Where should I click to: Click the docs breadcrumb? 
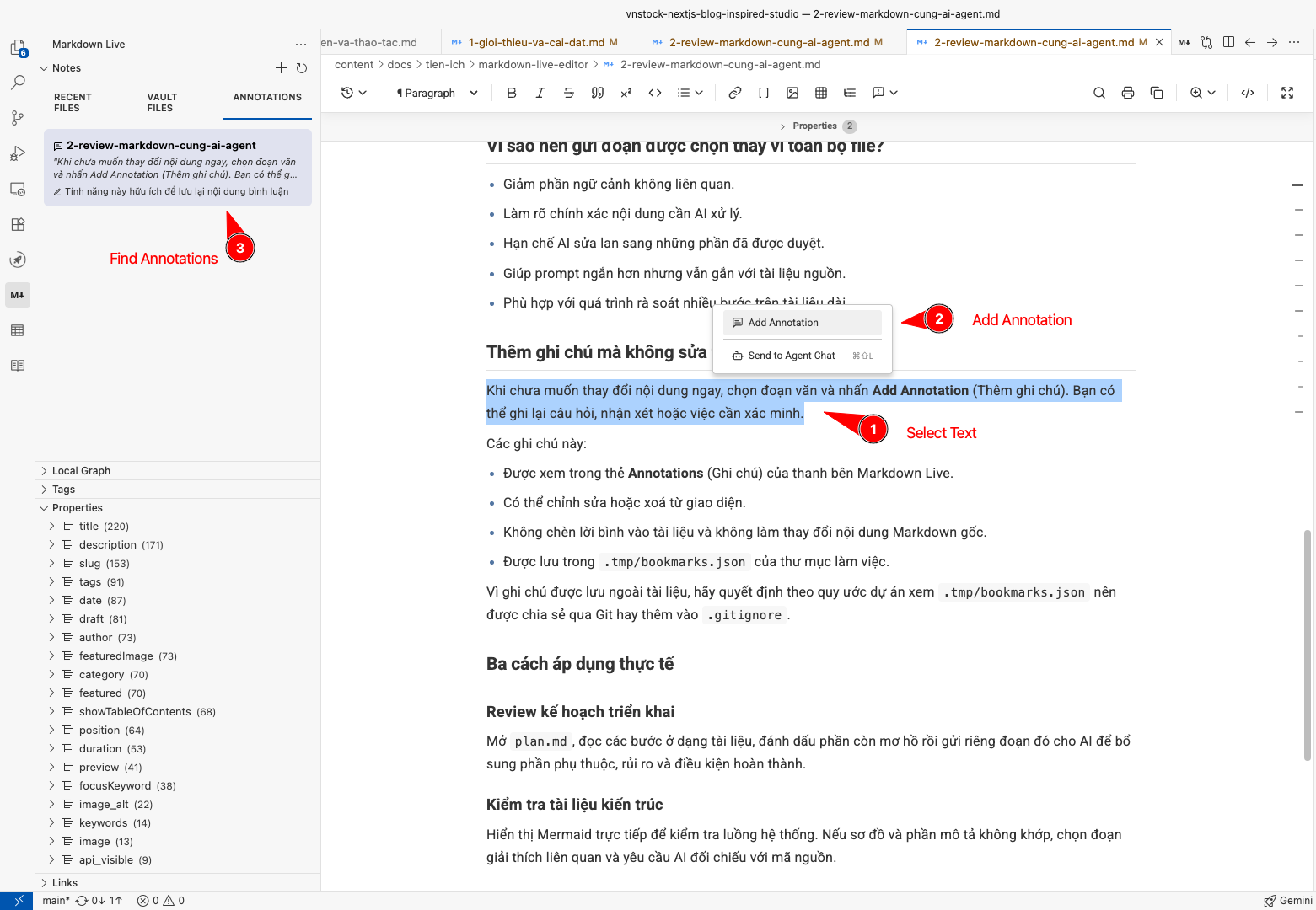400,65
